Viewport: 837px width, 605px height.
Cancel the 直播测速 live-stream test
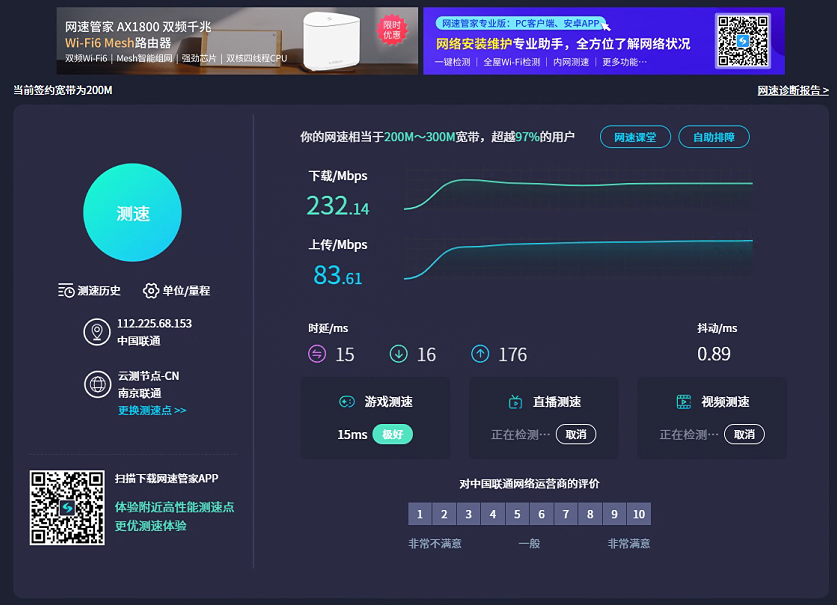coord(576,434)
